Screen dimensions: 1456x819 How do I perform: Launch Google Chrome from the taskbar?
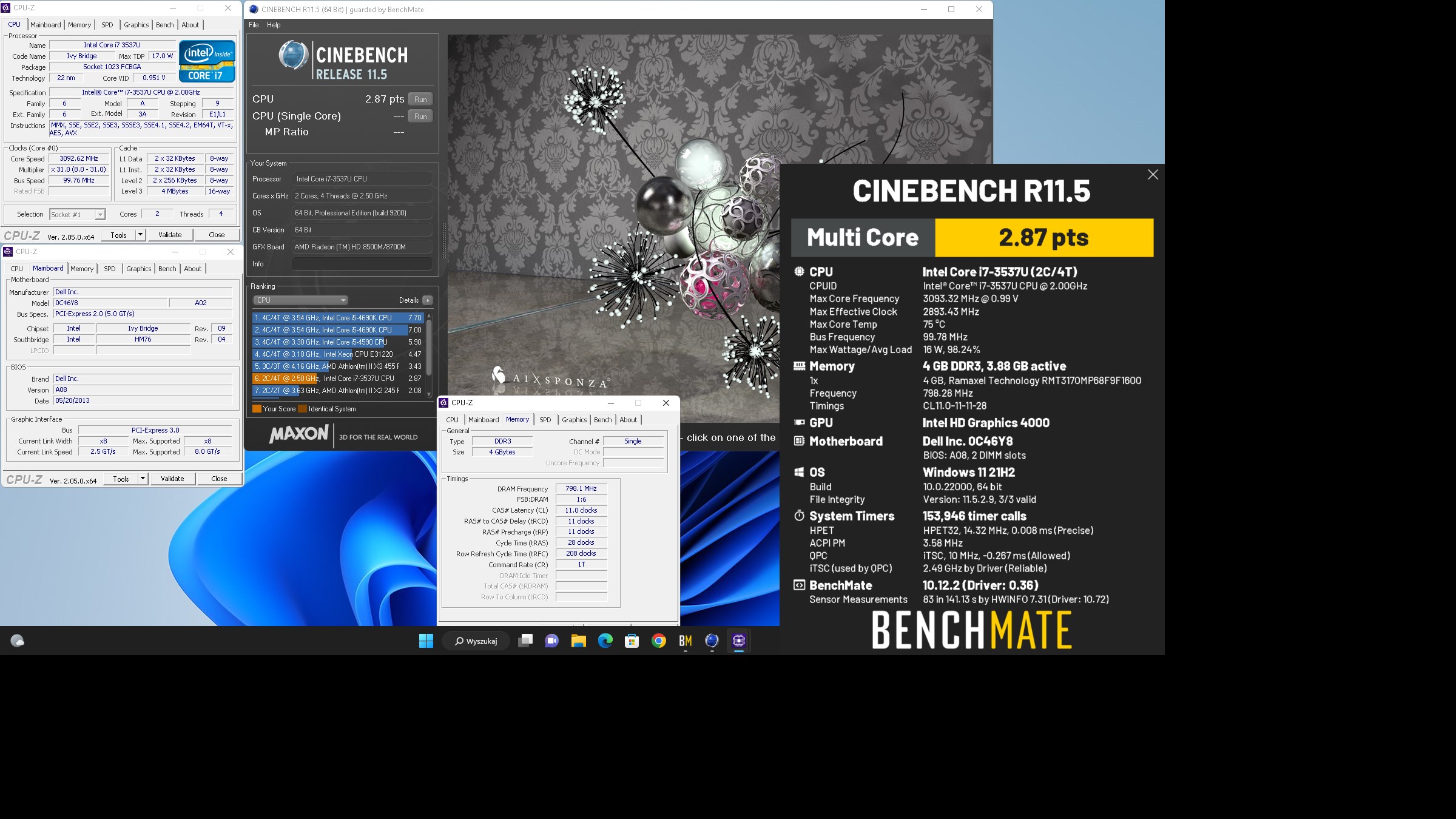coord(658,641)
